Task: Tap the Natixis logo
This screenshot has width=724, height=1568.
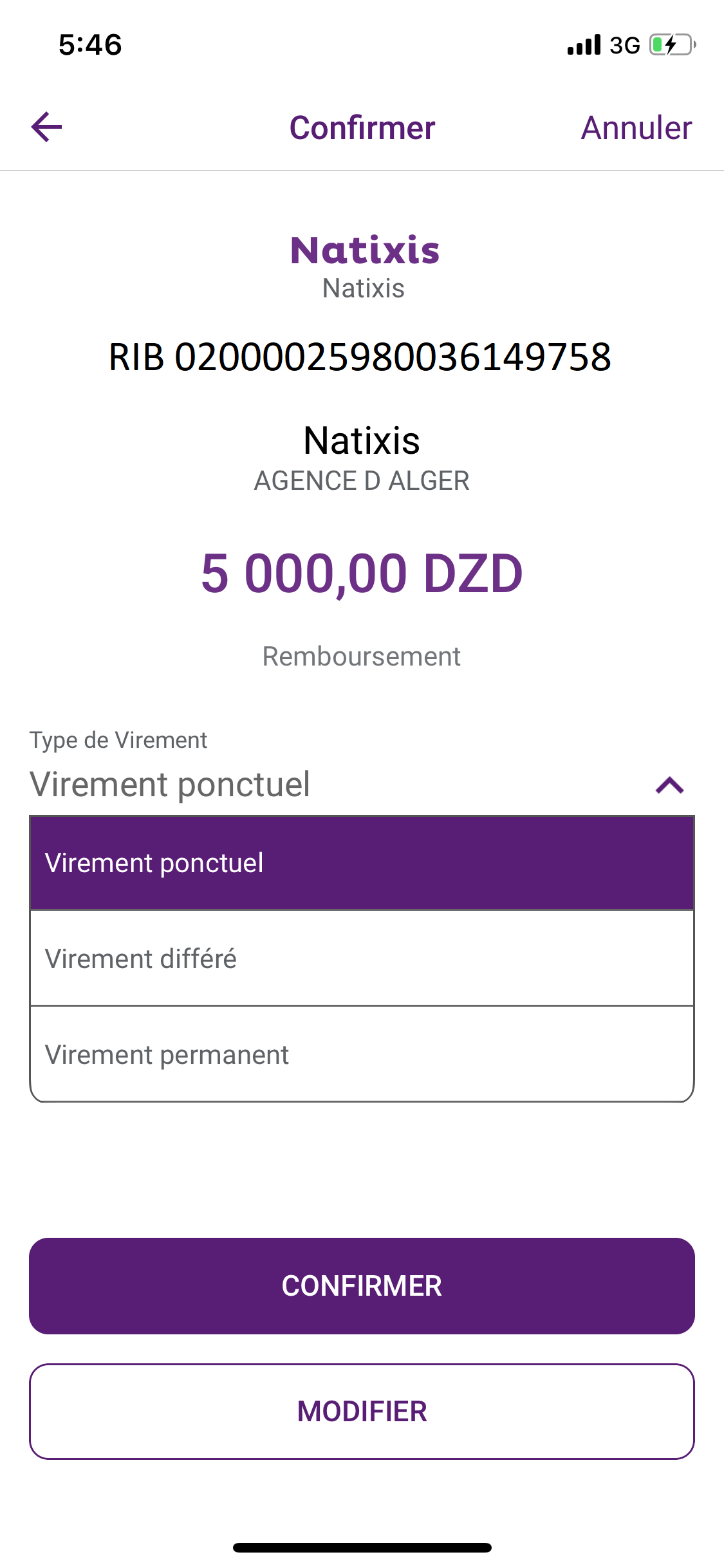Action: click(x=364, y=250)
